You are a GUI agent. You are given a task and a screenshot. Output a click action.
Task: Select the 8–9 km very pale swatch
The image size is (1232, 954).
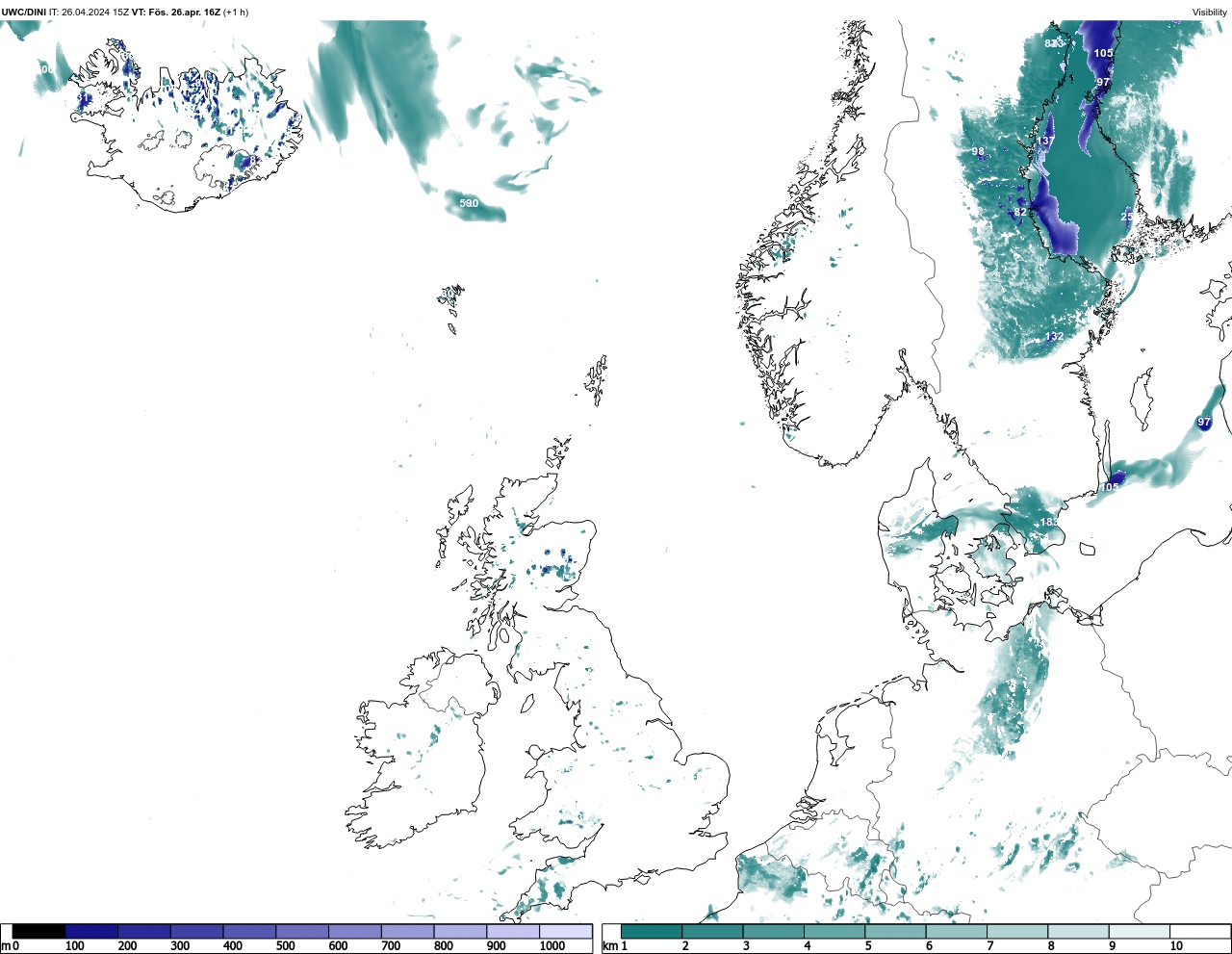tap(1078, 931)
